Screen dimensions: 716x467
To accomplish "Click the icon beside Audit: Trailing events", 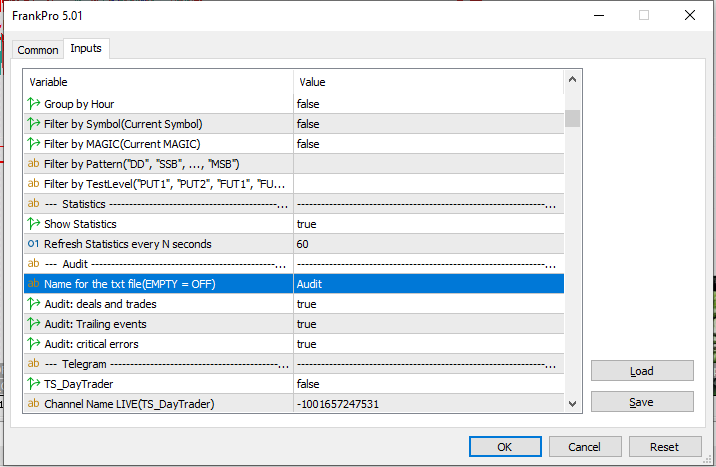I will (33, 324).
